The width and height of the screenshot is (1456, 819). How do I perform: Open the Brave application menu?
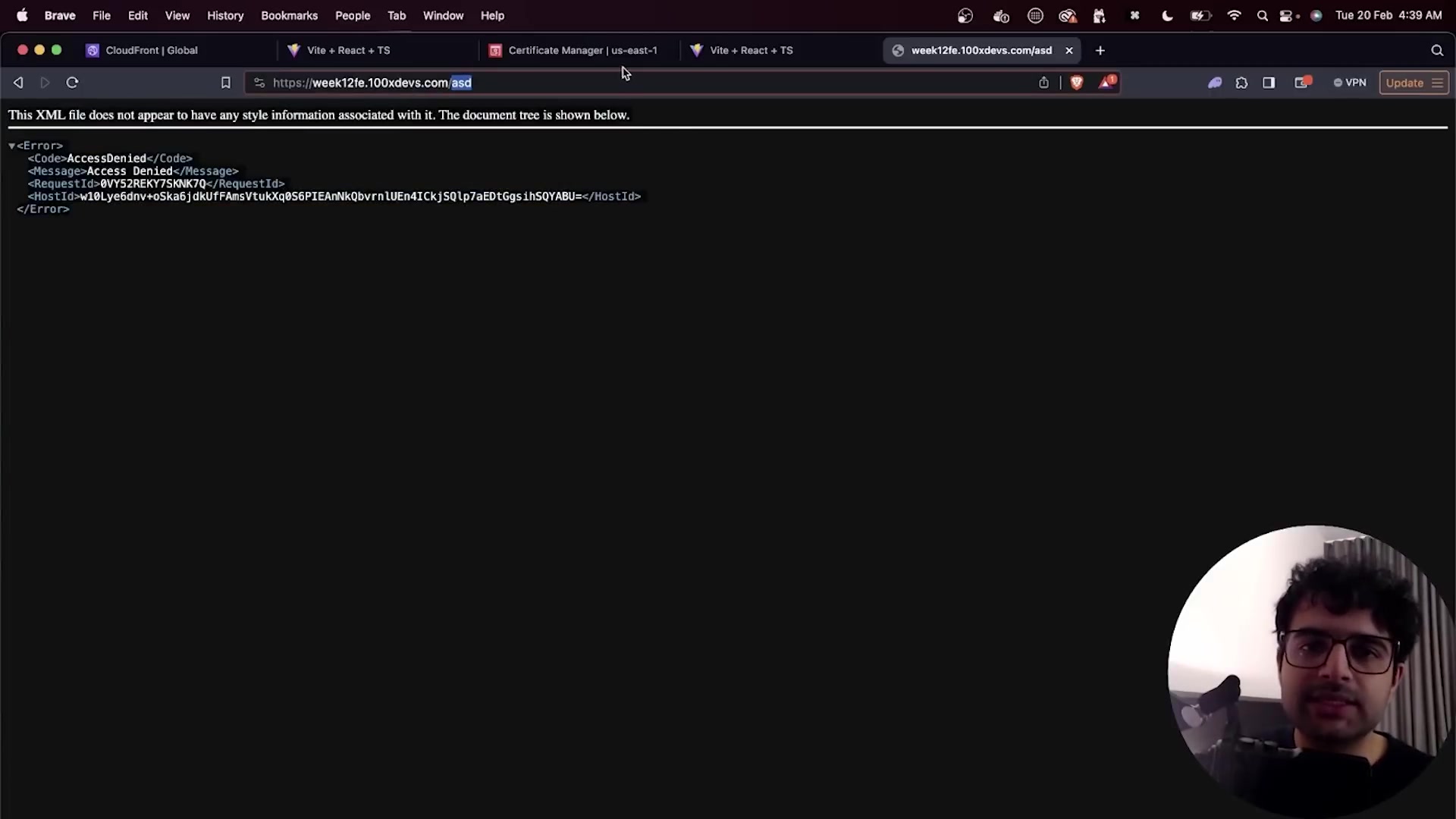click(x=60, y=15)
